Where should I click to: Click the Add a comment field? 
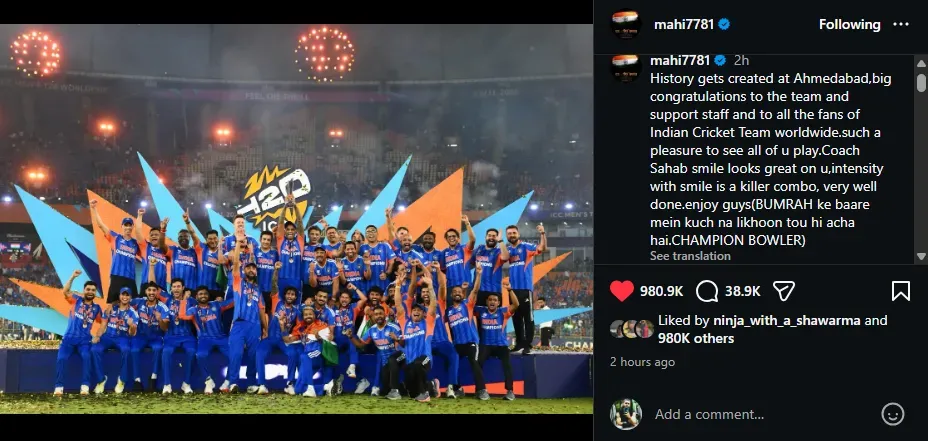761,414
